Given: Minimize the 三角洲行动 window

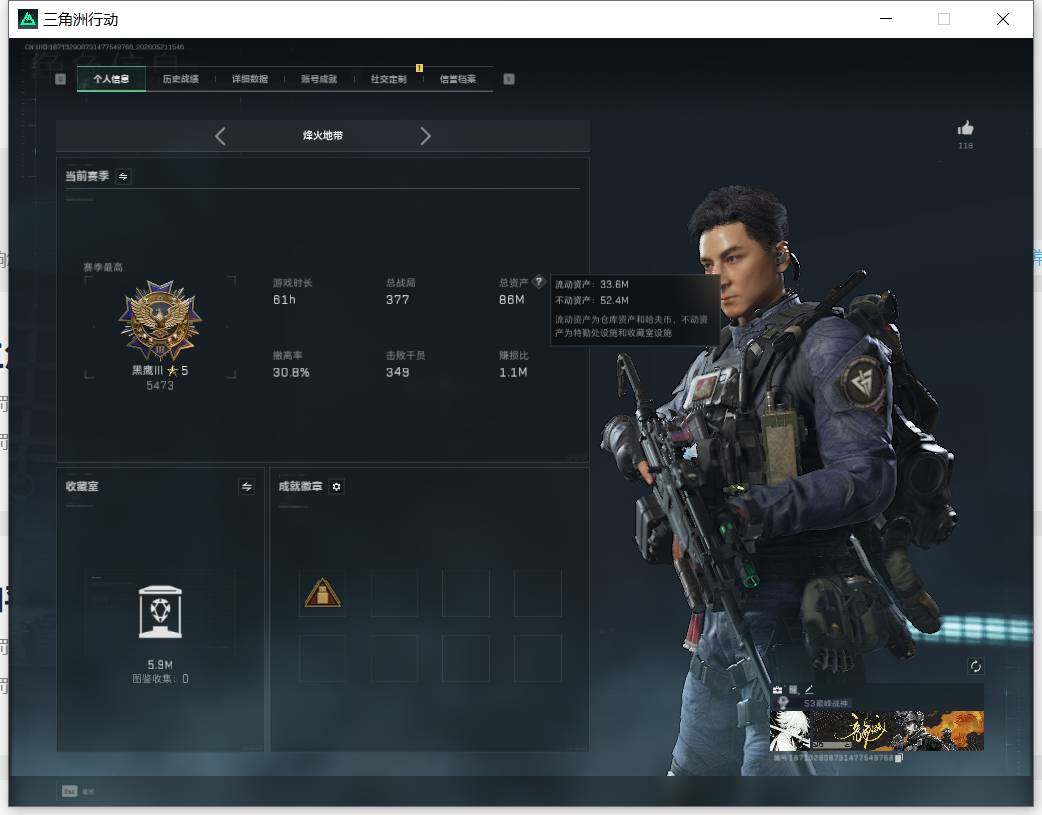Looking at the screenshot, I should coord(886,19).
